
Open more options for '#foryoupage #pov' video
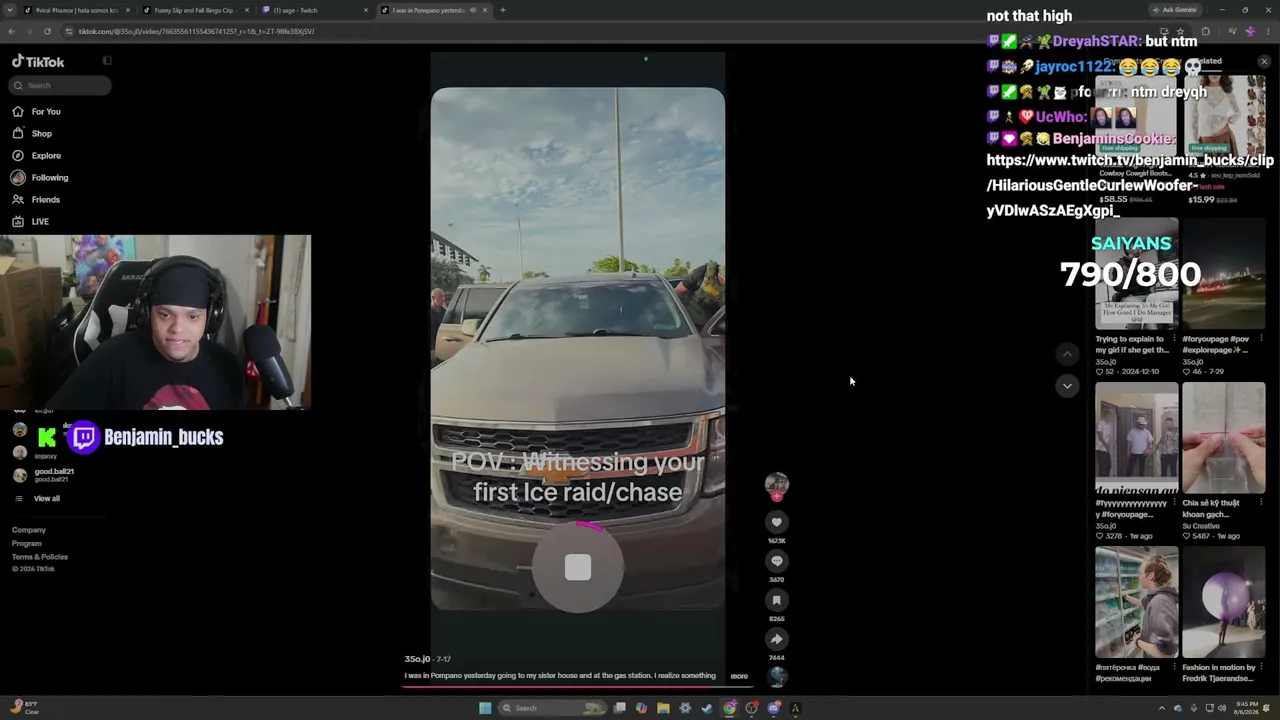(1261, 339)
